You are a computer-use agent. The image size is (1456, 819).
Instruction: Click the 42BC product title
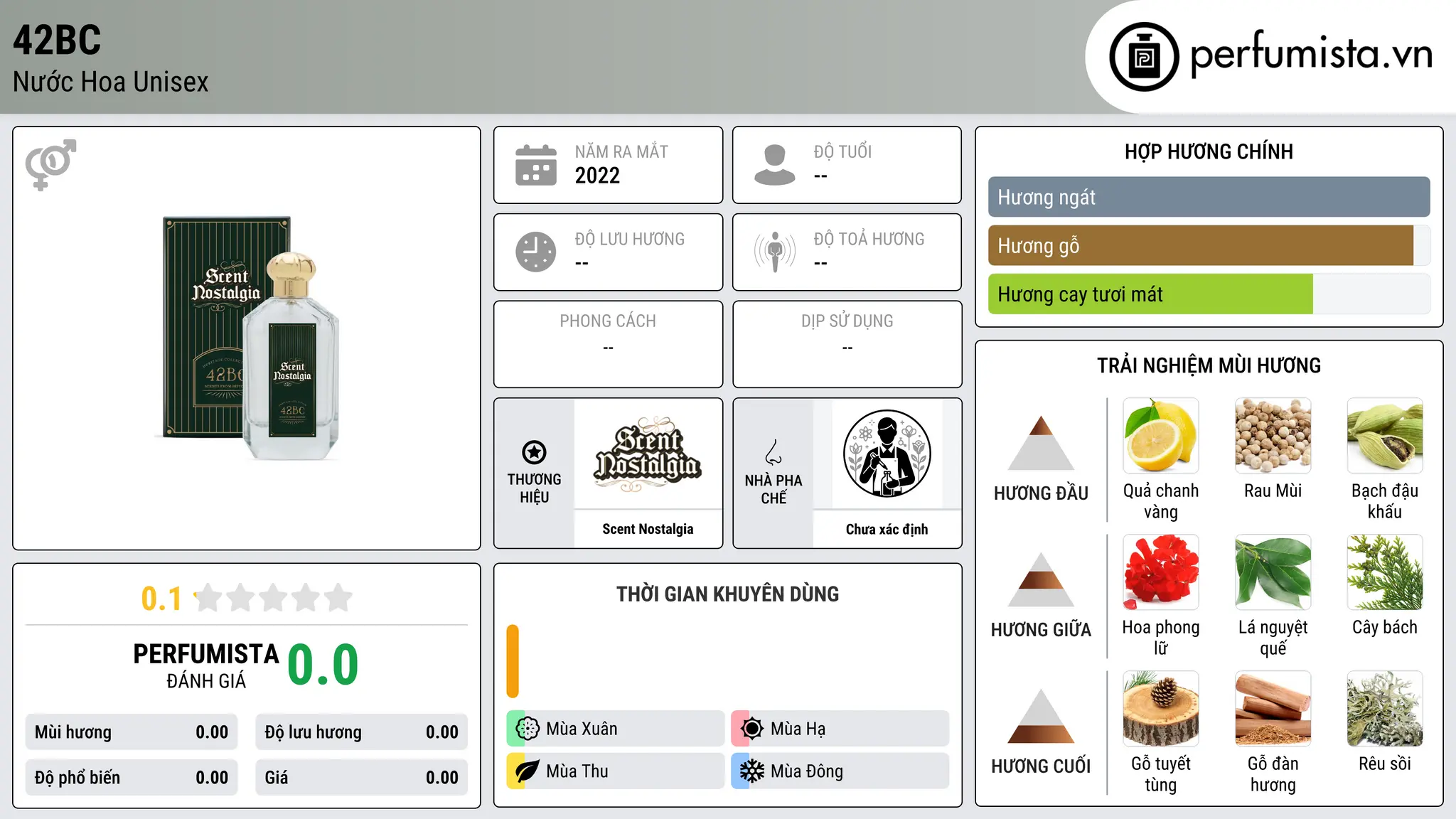point(57,40)
